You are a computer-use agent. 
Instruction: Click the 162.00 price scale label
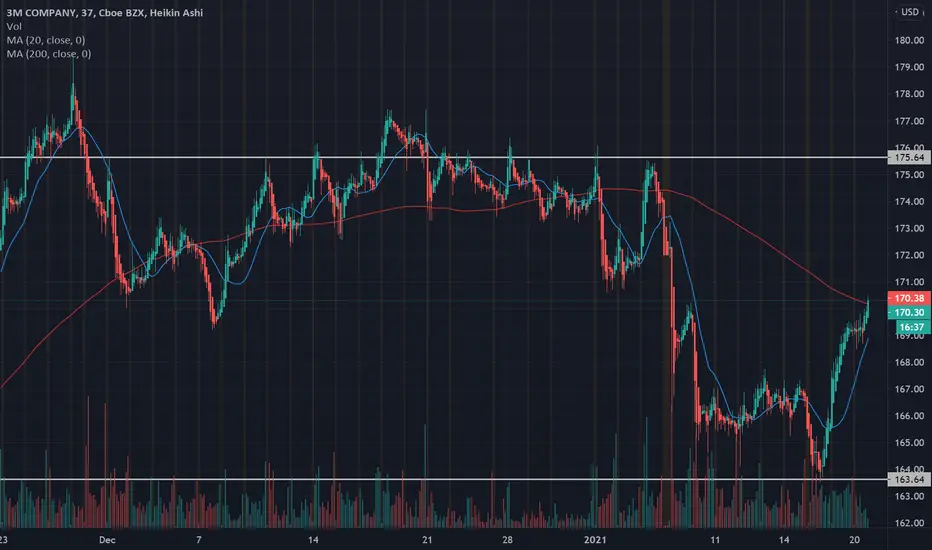(x=909, y=523)
